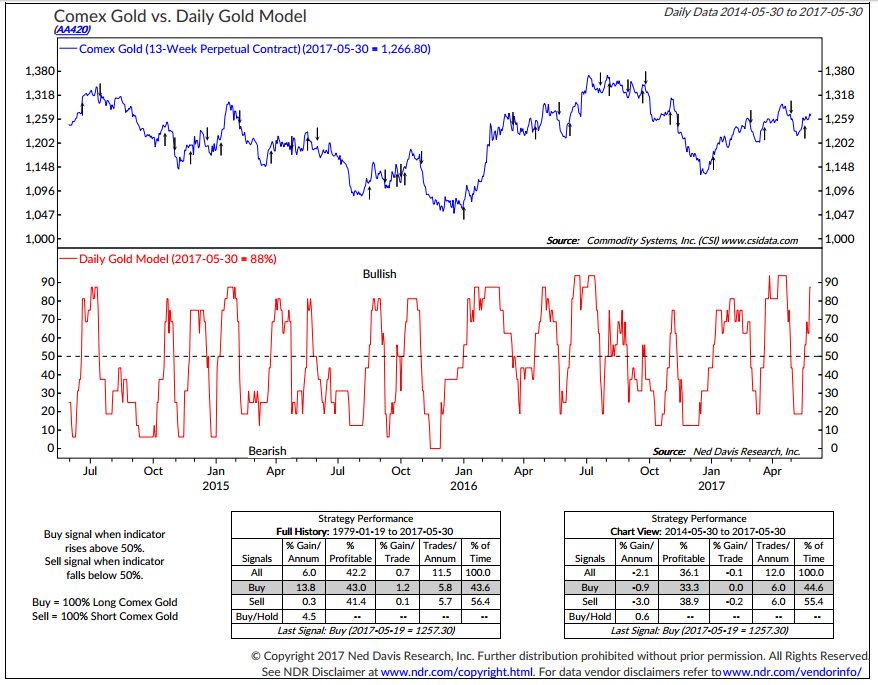The width and height of the screenshot is (878, 685).
Task: Click the Full History strategy performance table header
Action: [x=364, y=531]
